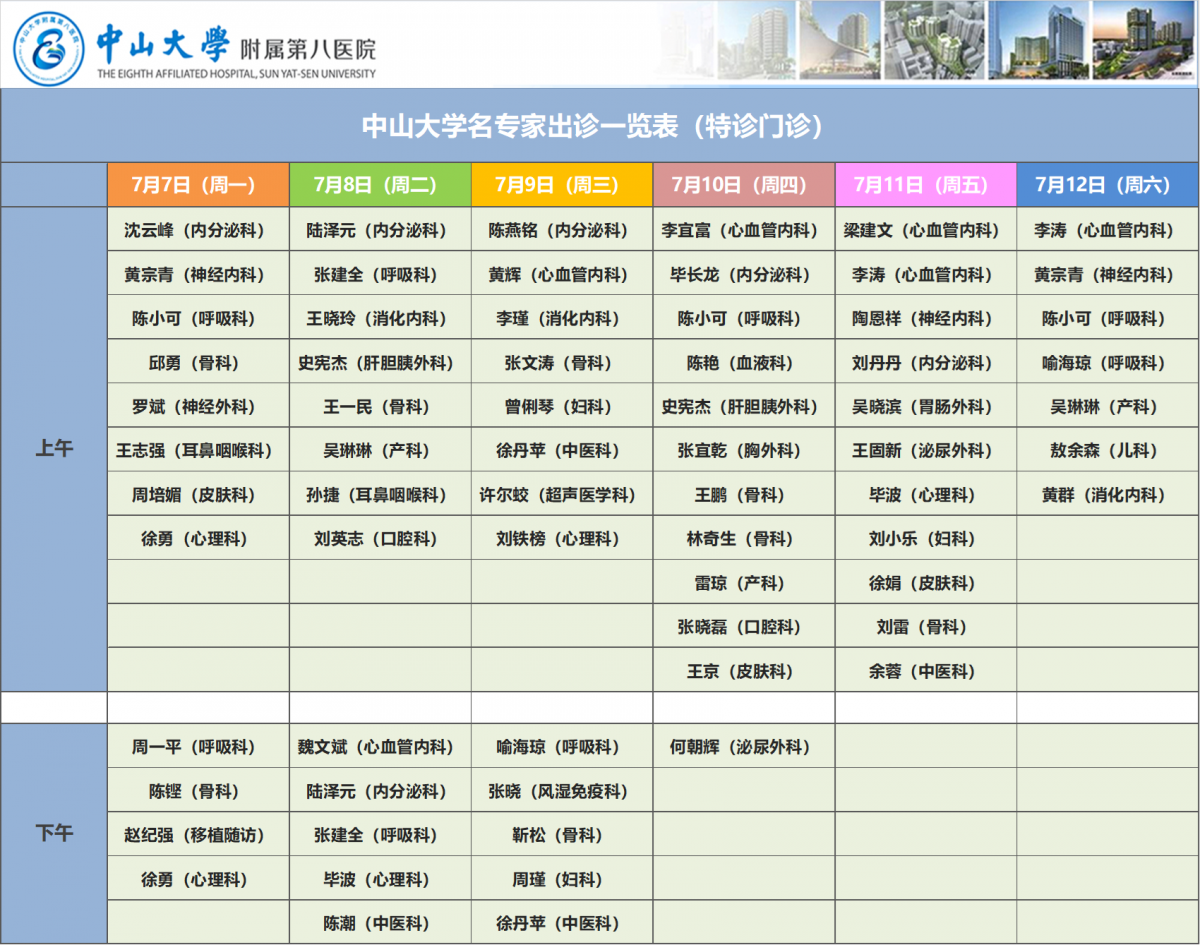Click the cell 吴晓滨（胃肠外科）

tap(926, 406)
